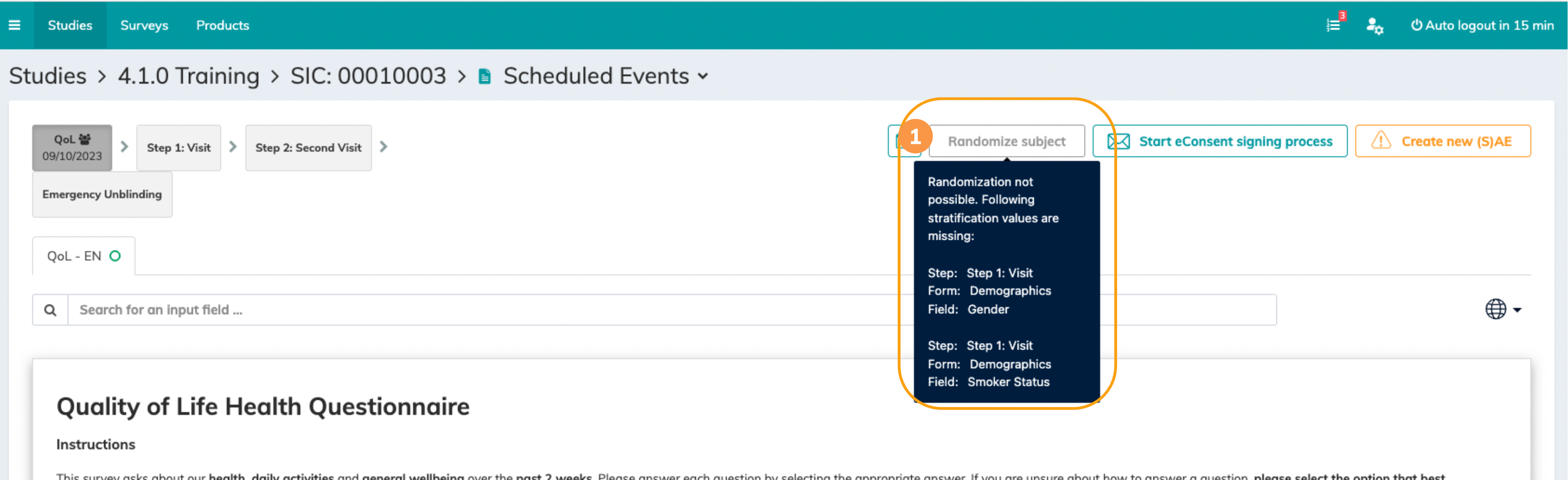Expand the Scheduled Events dropdown arrow
Screen dimensions: 1568x480
703,77
